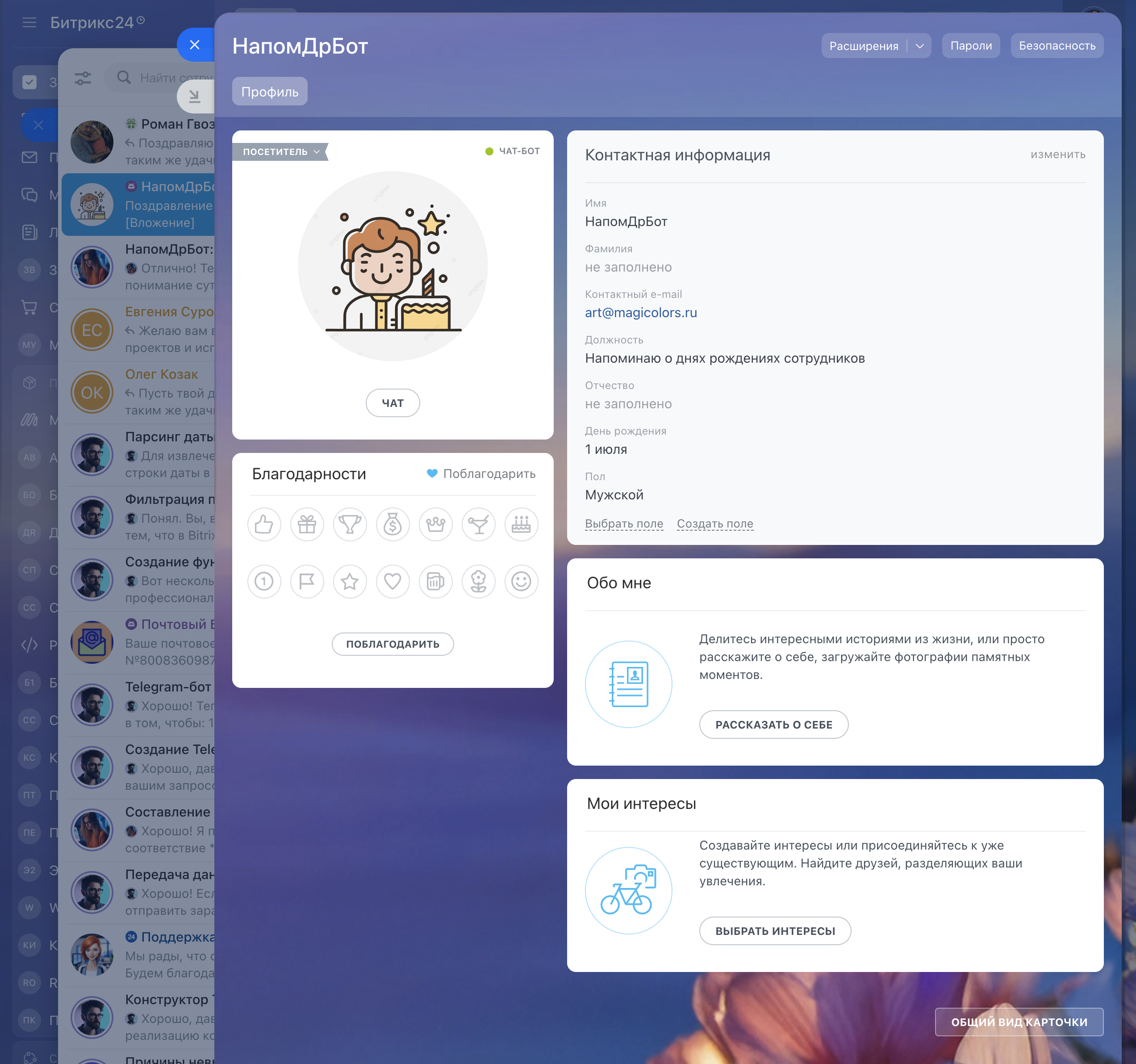Pick the money bag gratitude badge
1136x1064 pixels.
pos(393,524)
